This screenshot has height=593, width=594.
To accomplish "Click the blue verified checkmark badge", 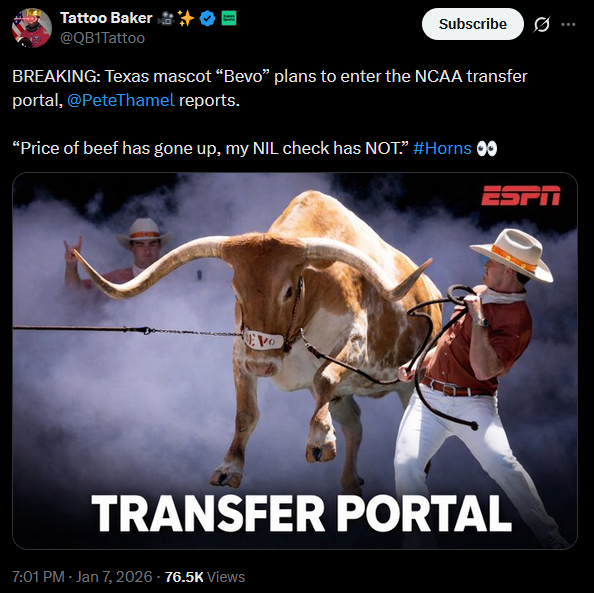I will [207, 19].
